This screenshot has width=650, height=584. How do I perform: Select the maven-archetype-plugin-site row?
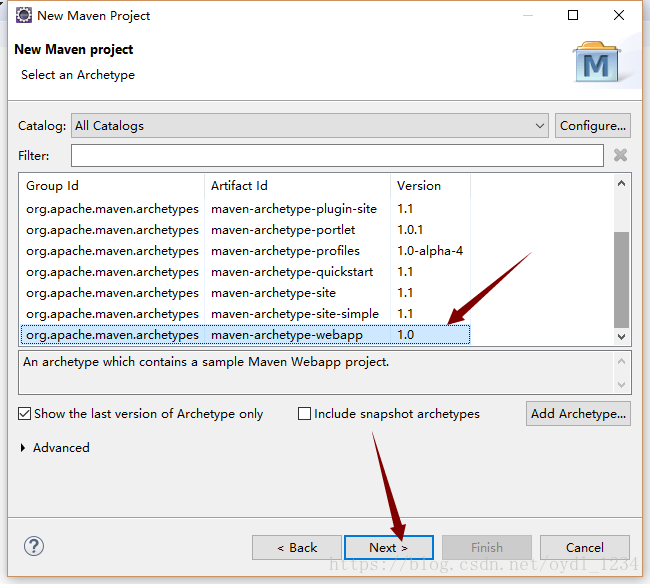pos(245,209)
